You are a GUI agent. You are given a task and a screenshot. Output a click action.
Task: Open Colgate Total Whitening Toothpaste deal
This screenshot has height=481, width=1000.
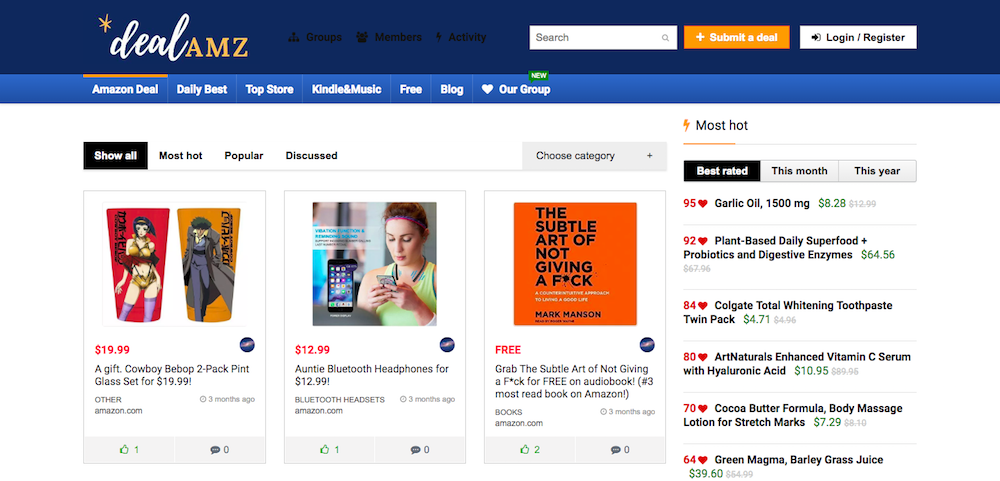pyautogui.click(x=788, y=312)
